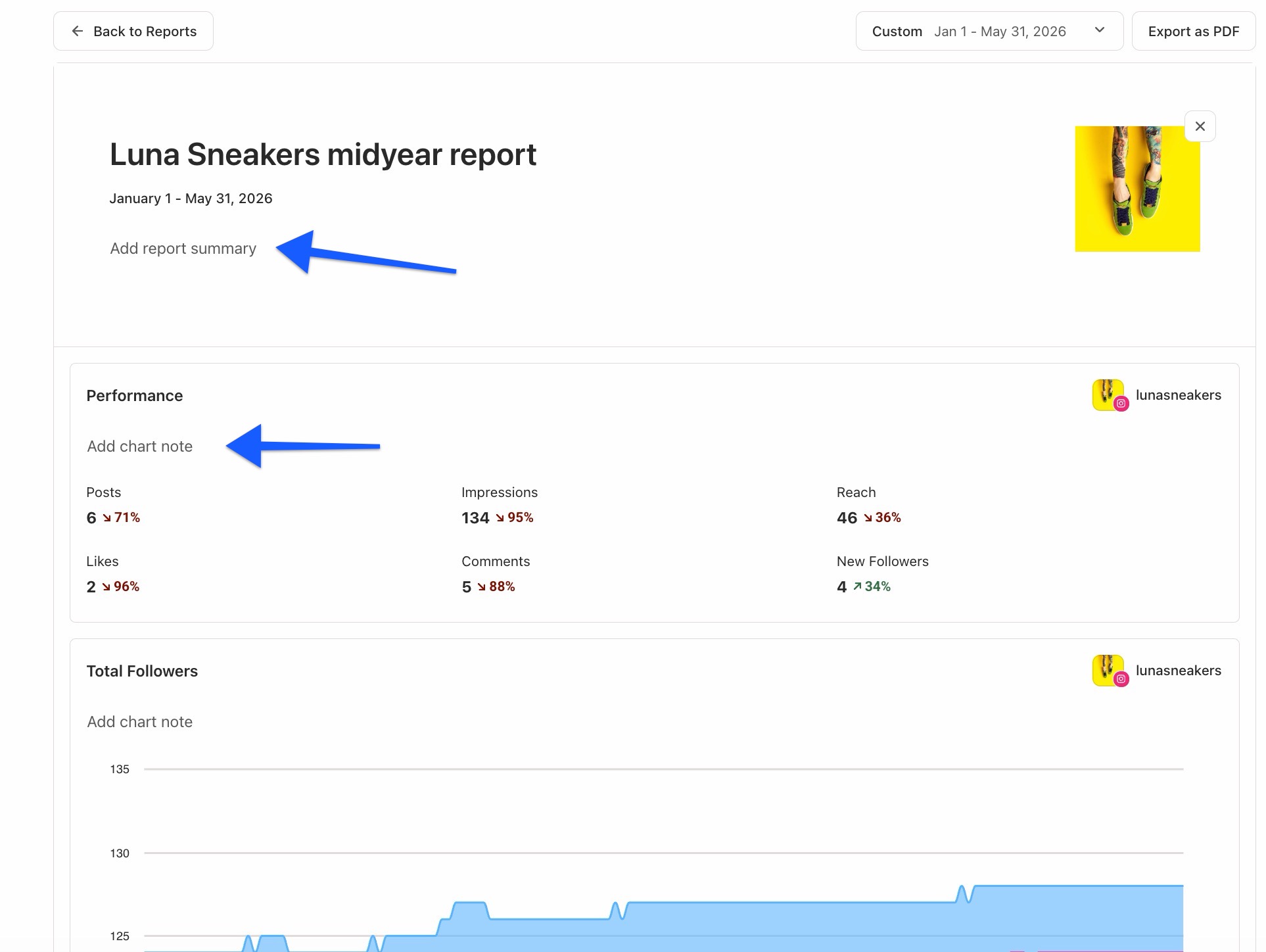1266x952 pixels.
Task: Click Reach value 46
Action: [847, 518]
